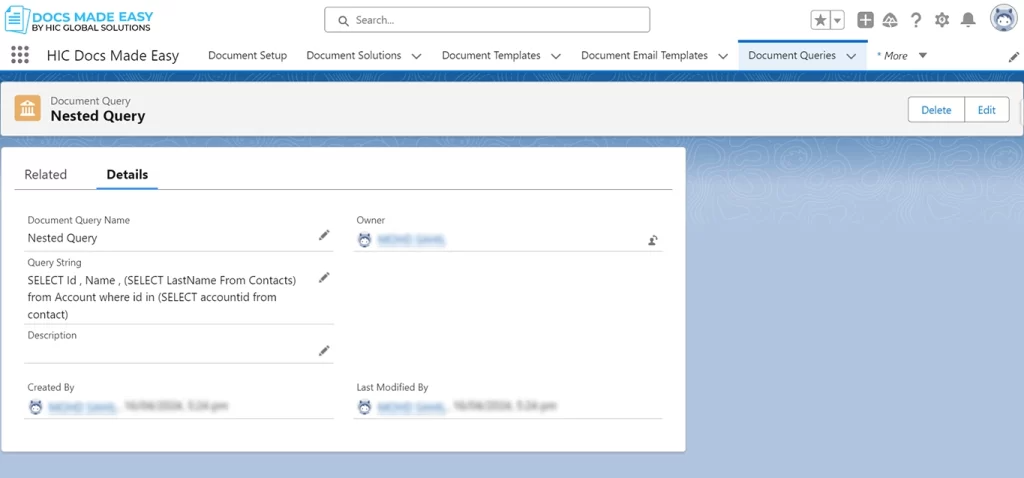Edit the Description field pencil

click(x=324, y=351)
